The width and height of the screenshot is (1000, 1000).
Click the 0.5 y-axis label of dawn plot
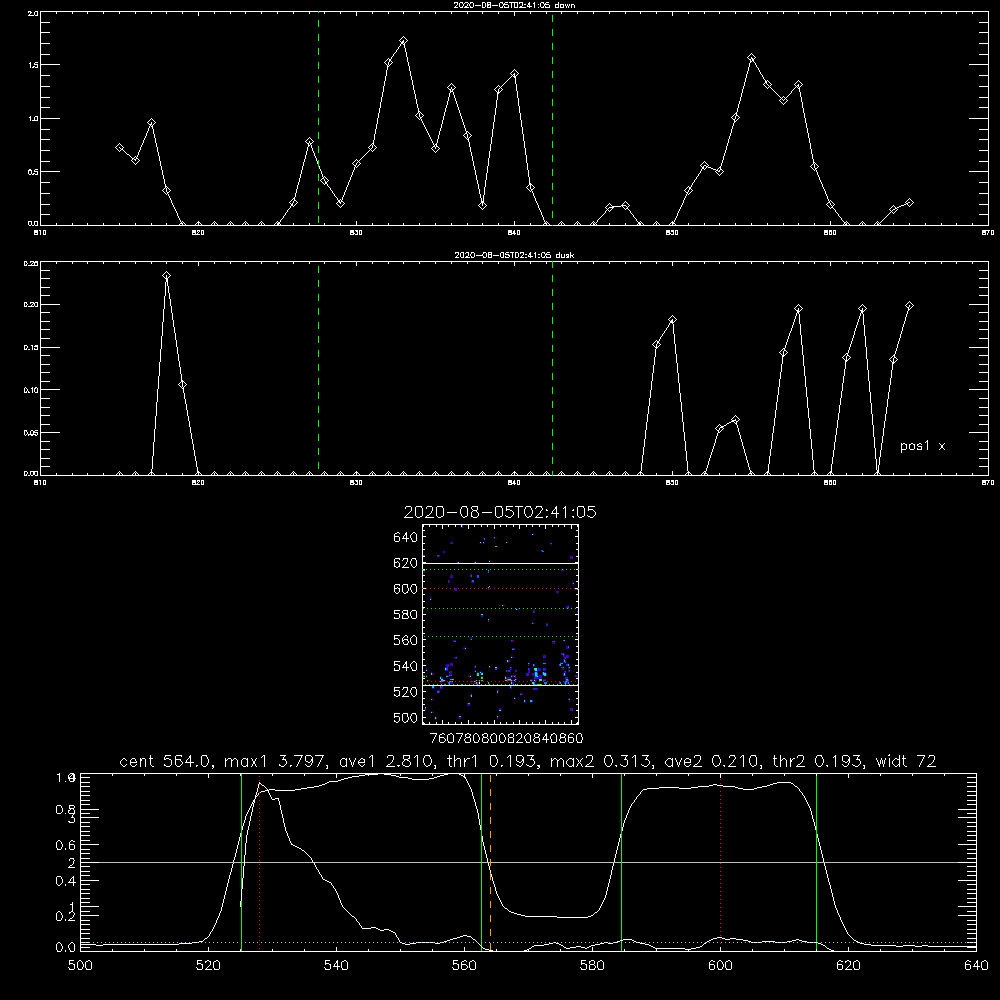point(32,172)
